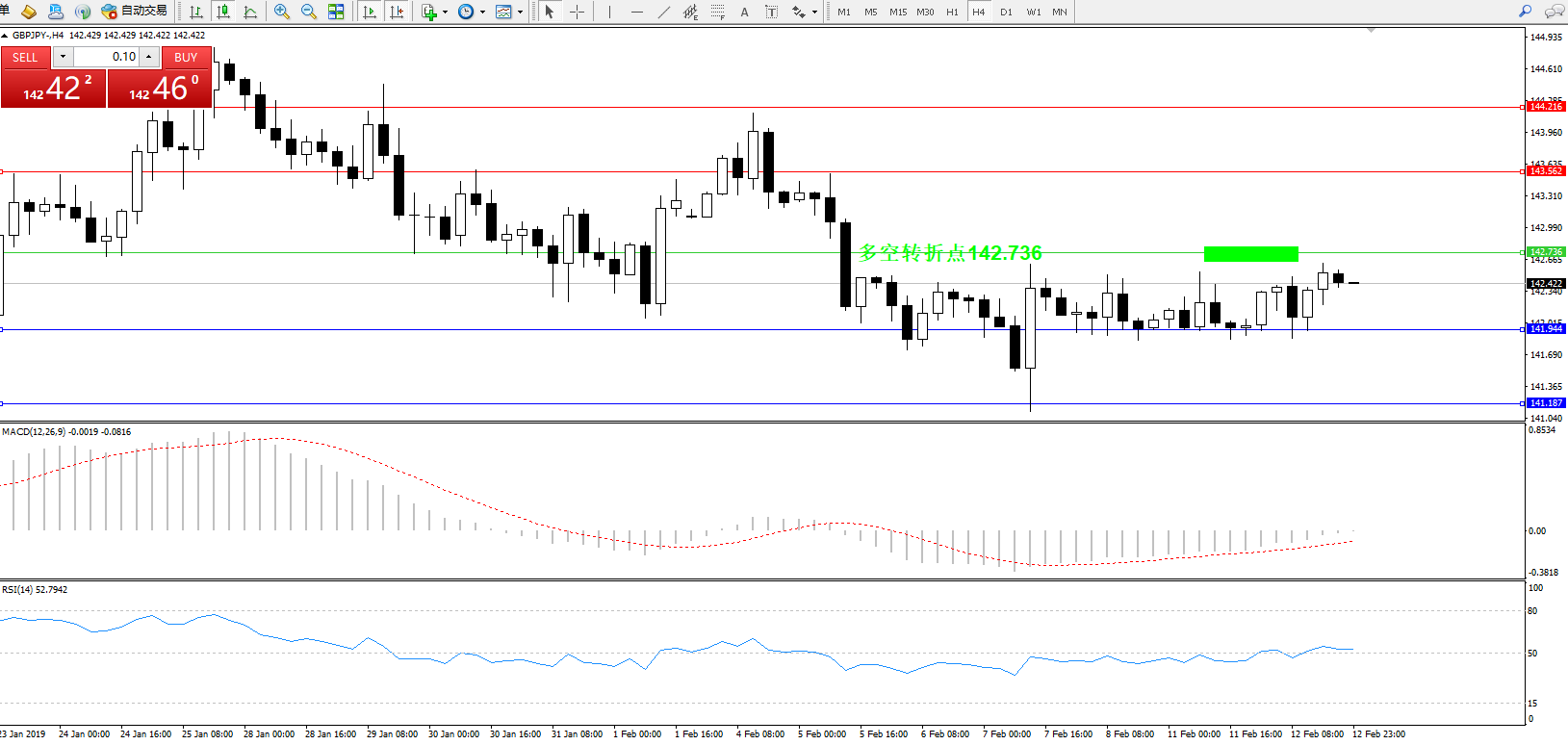This screenshot has width=1568, height=745.
Task: Select the crosshair cursor tool
Action: [x=578, y=12]
